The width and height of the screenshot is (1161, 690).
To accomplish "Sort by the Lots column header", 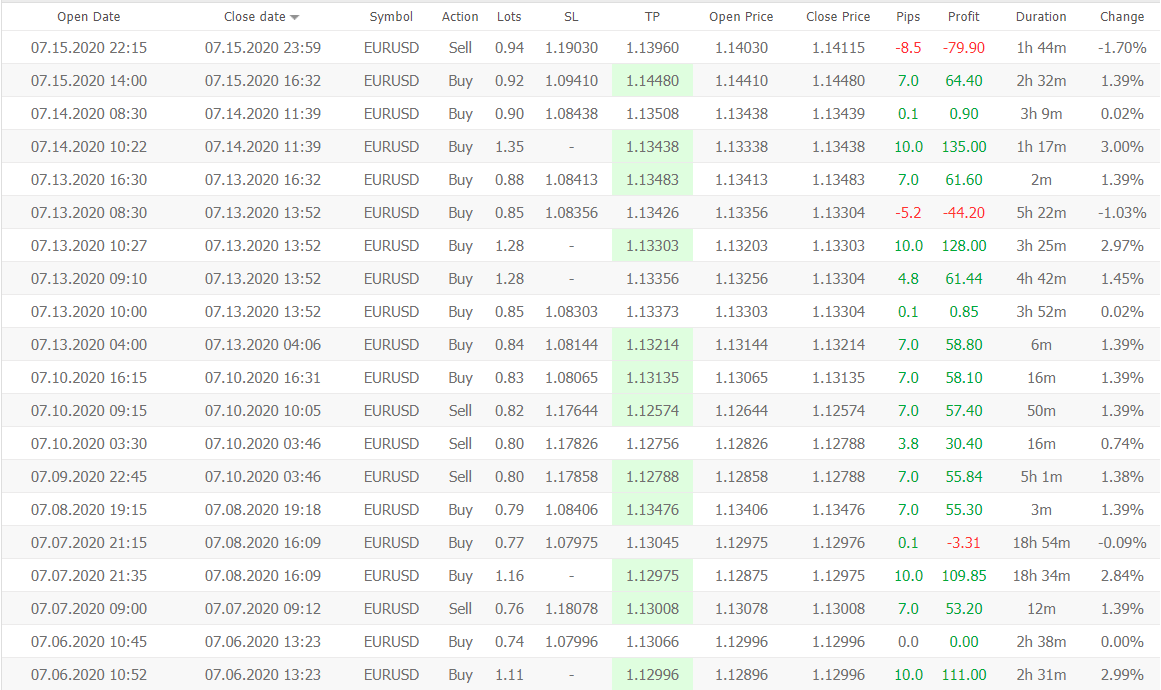I will coord(509,16).
